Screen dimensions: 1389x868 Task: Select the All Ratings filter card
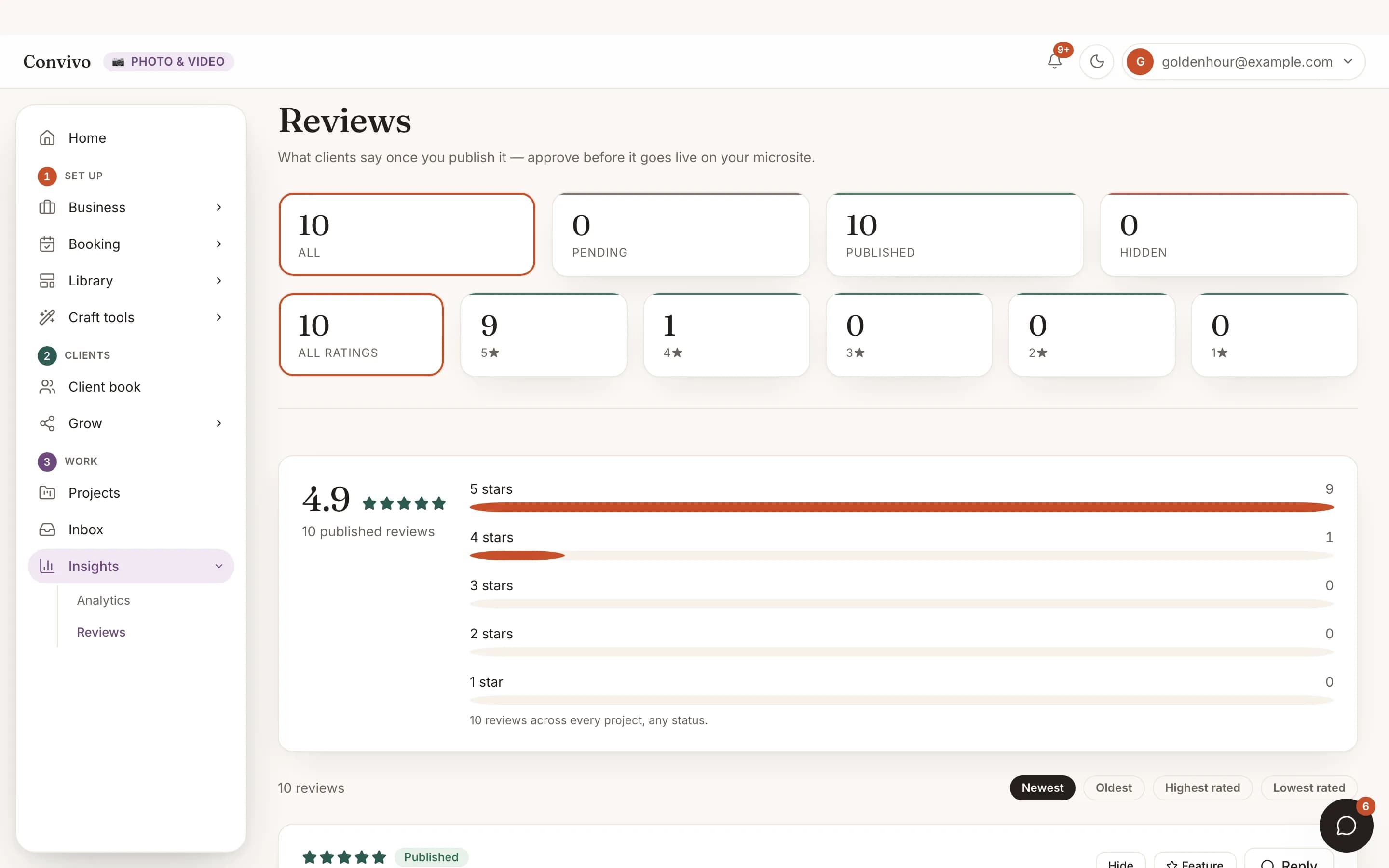pos(361,335)
